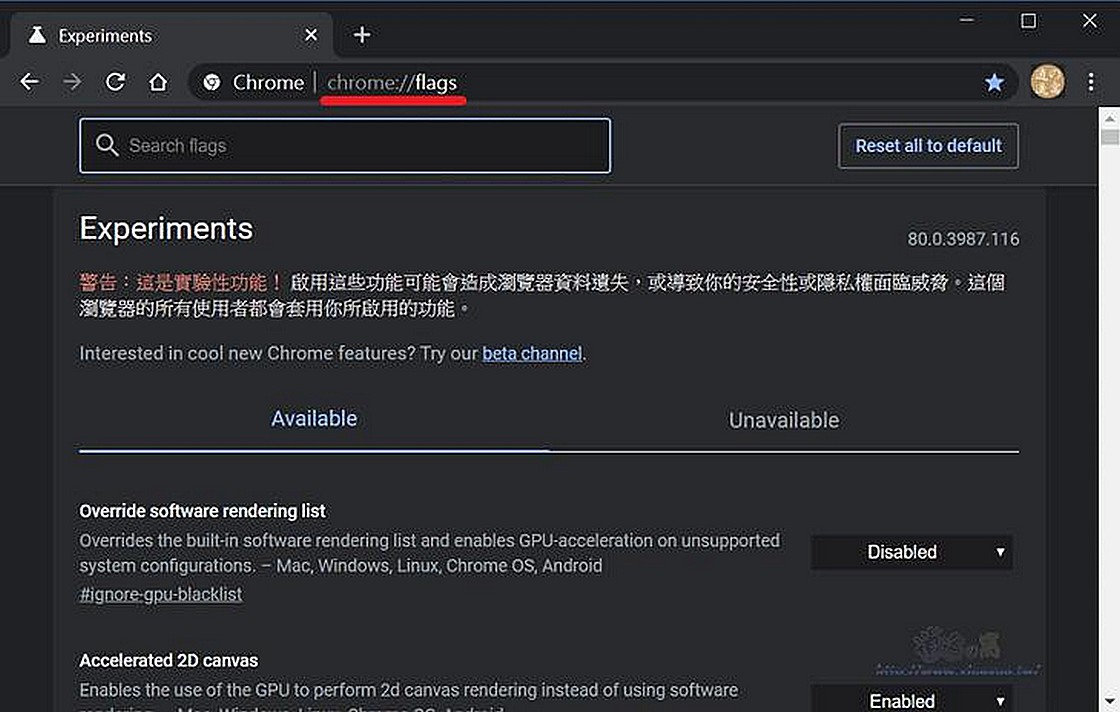Click Reset all to default button

[928, 146]
